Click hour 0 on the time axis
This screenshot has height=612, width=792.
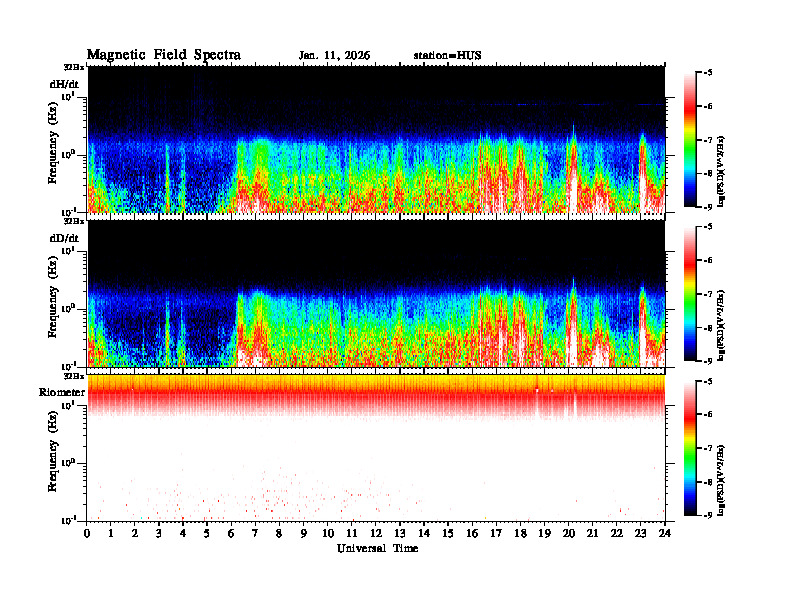tap(87, 533)
